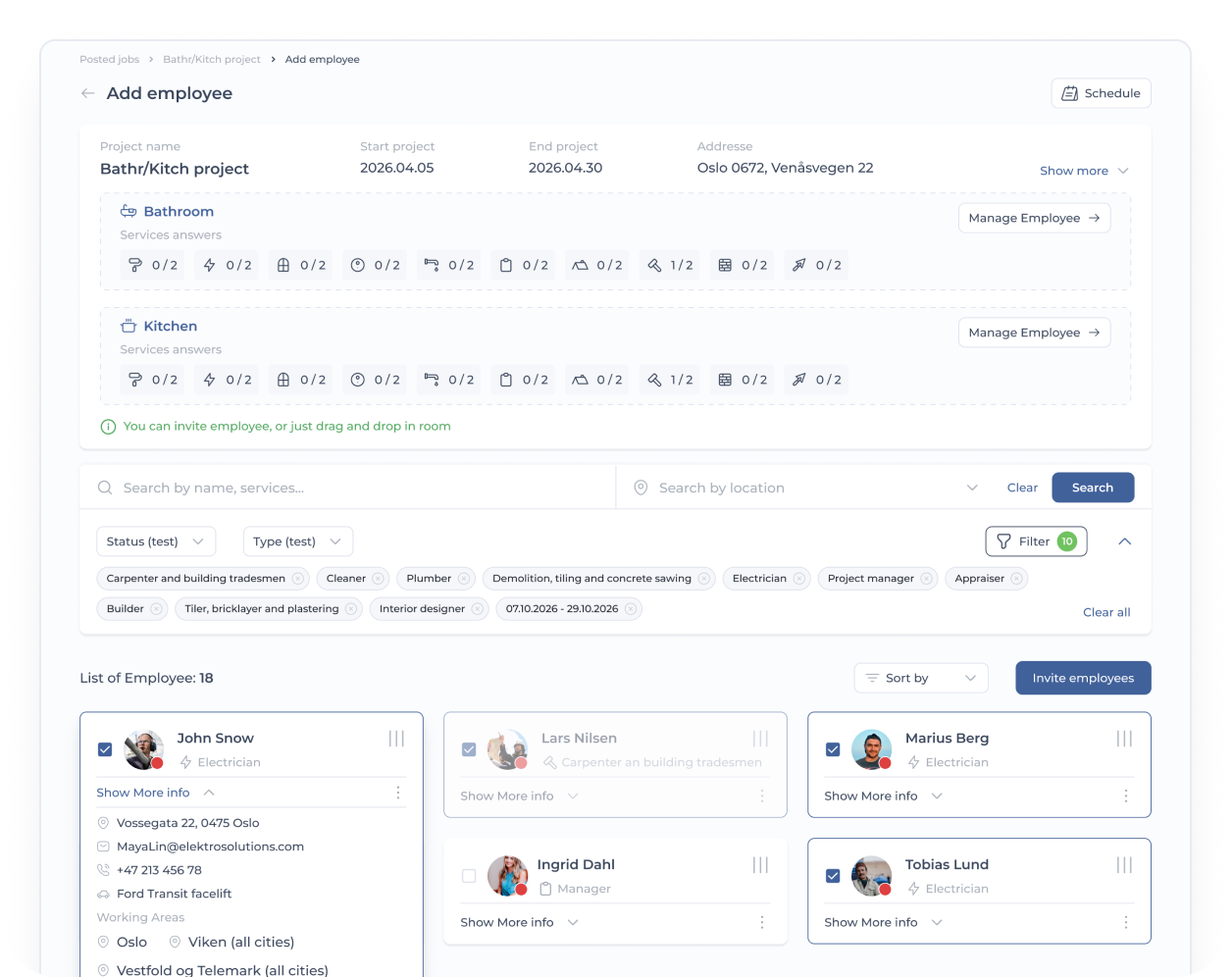1232x977 pixels.
Task: Open the Sort by dropdown
Action: point(921,678)
